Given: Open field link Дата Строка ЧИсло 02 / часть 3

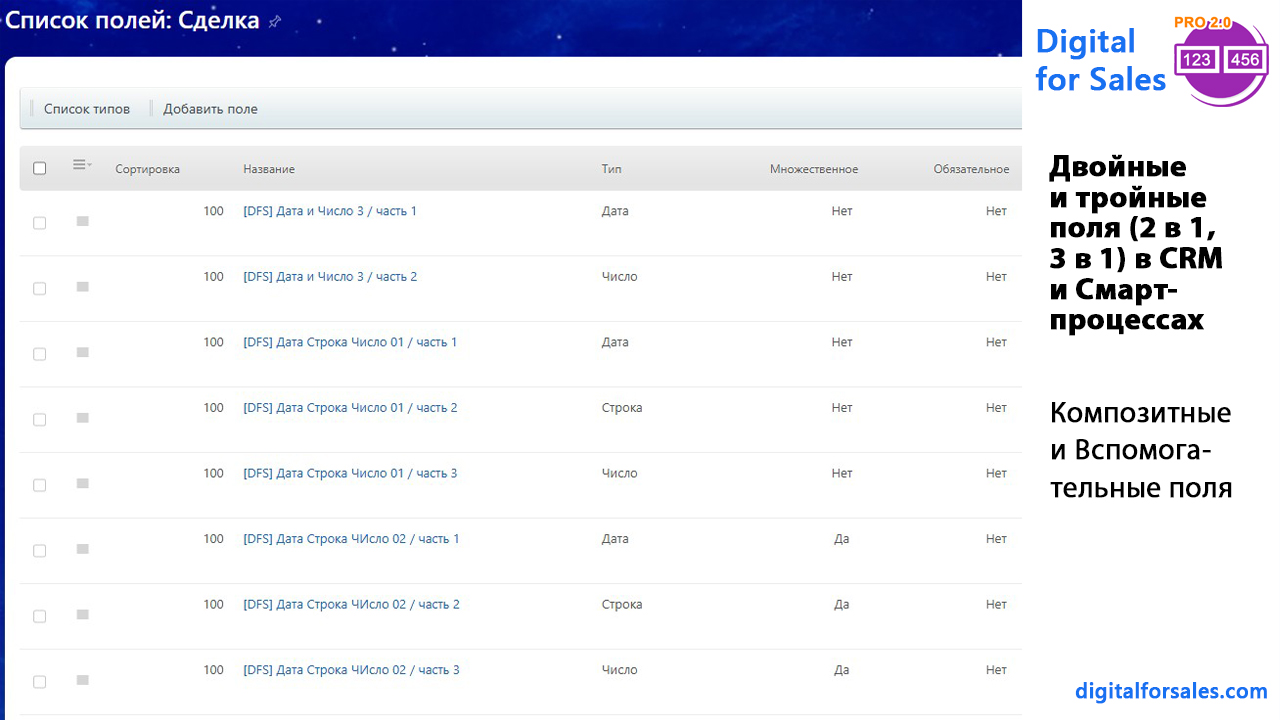Looking at the screenshot, I should tap(351, 670).
